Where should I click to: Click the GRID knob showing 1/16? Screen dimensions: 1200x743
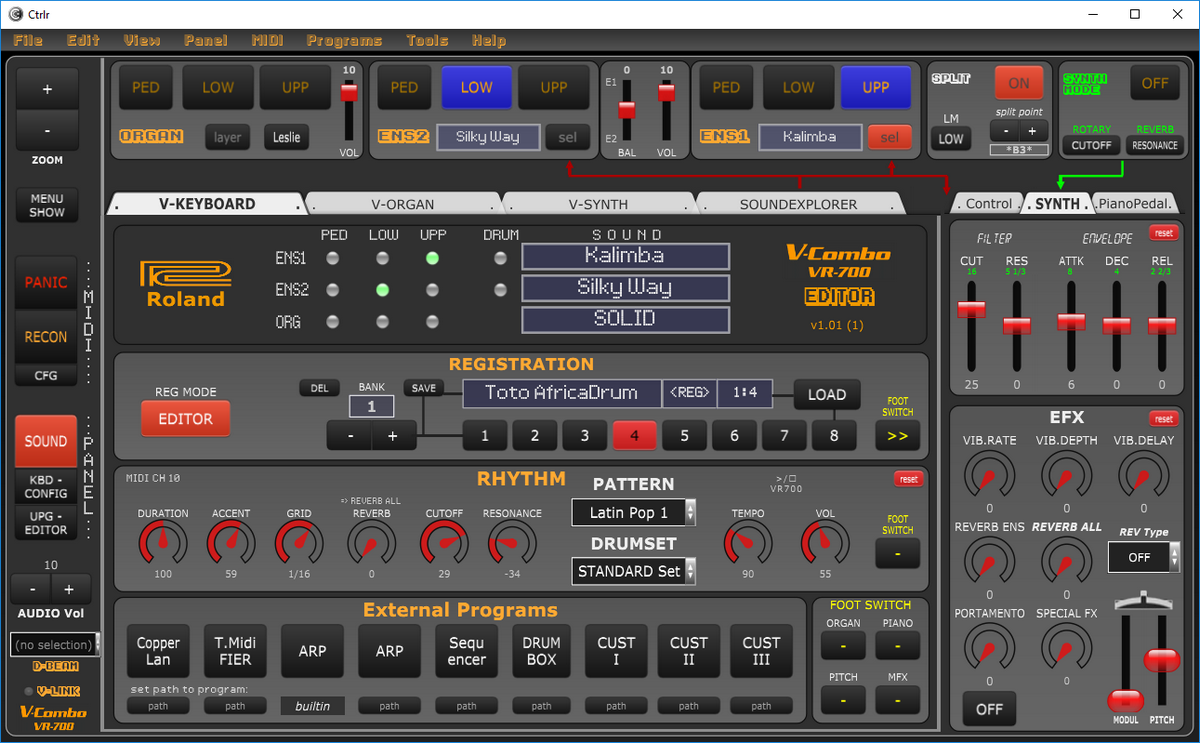click(299, 544)
